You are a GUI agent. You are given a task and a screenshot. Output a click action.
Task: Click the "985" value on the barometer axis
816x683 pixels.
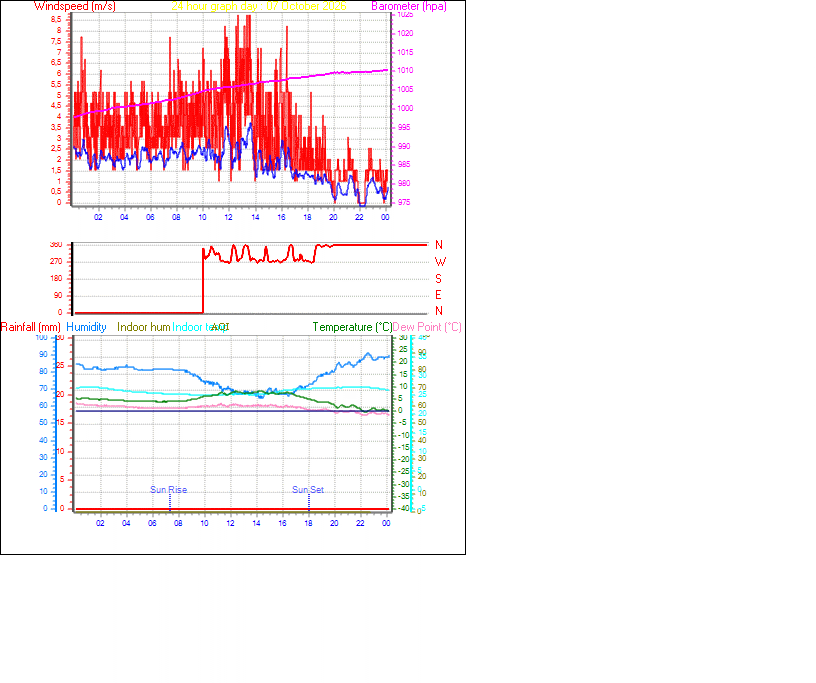404,165
